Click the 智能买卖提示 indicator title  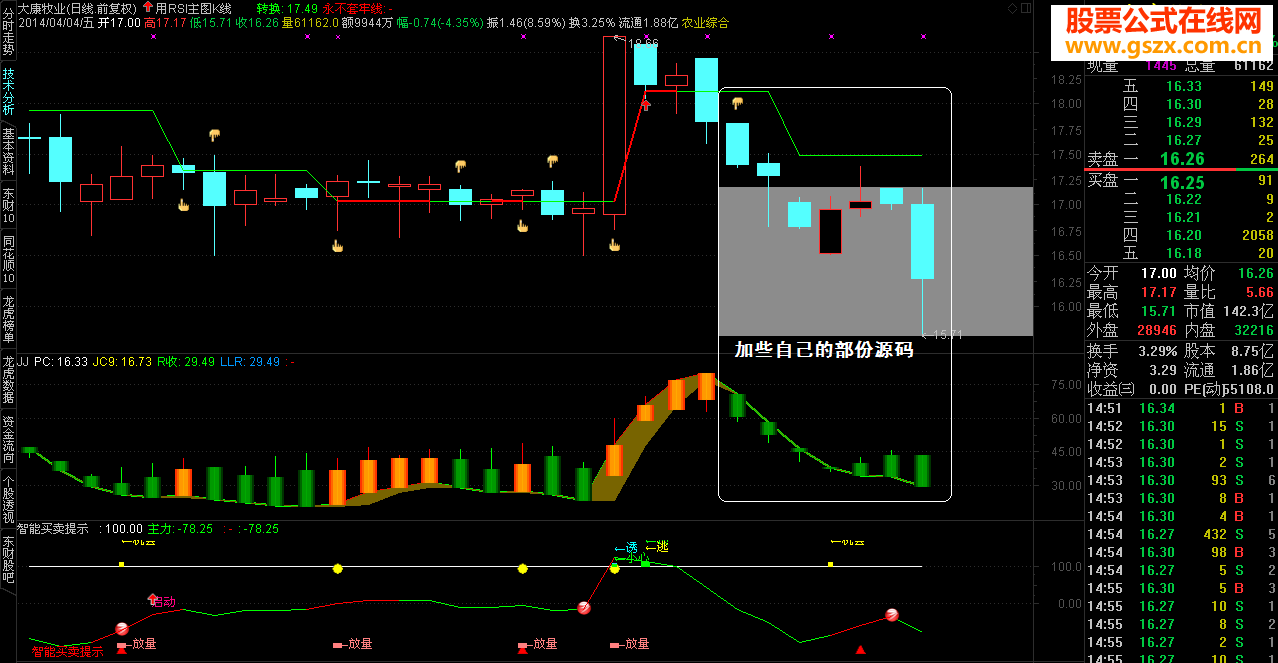[53, 528]
